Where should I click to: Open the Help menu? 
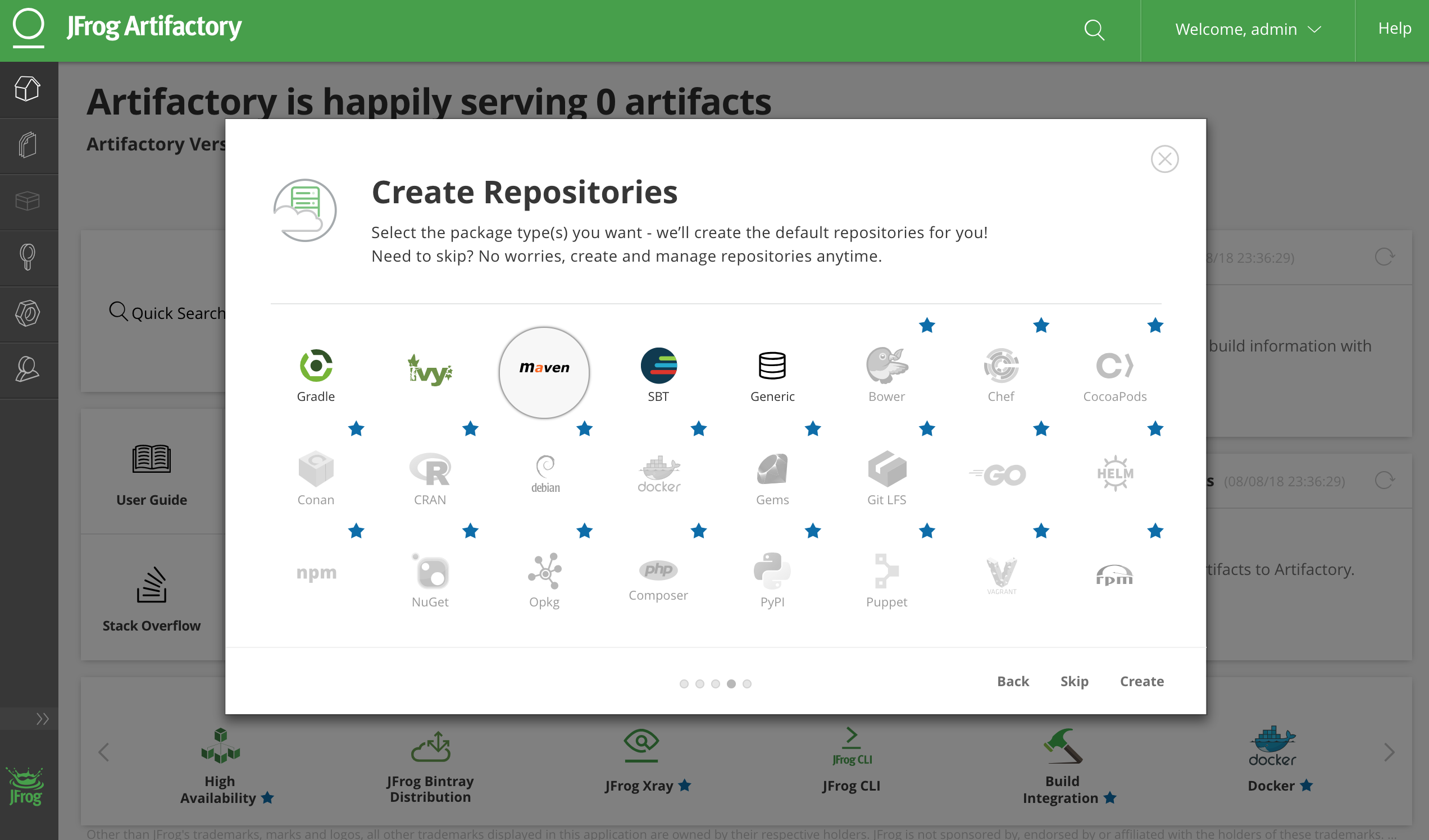point(1394,28)
